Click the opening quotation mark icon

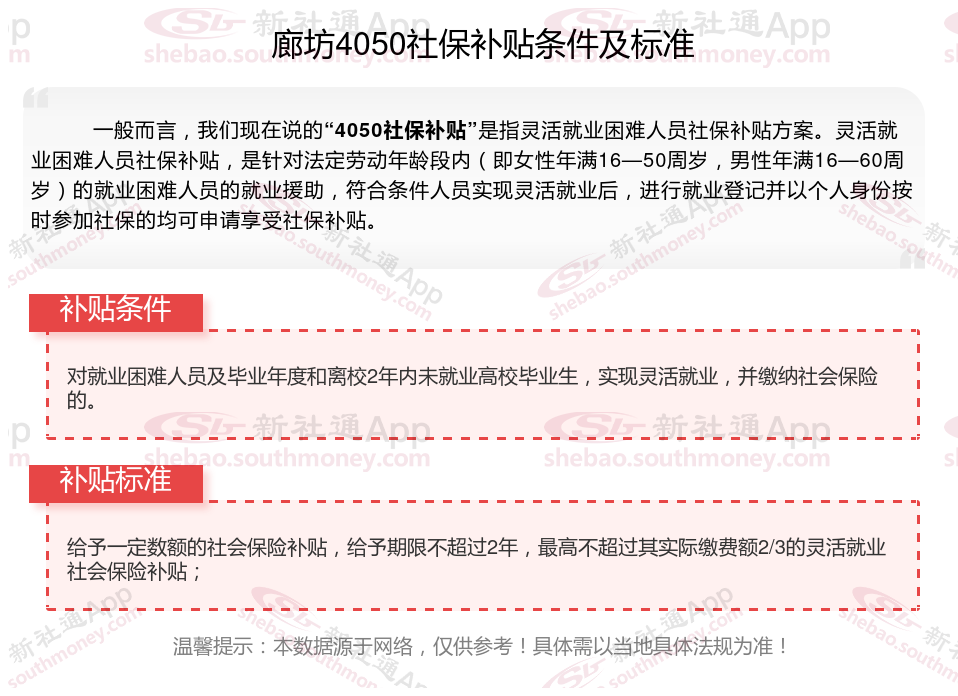(35, 98)
